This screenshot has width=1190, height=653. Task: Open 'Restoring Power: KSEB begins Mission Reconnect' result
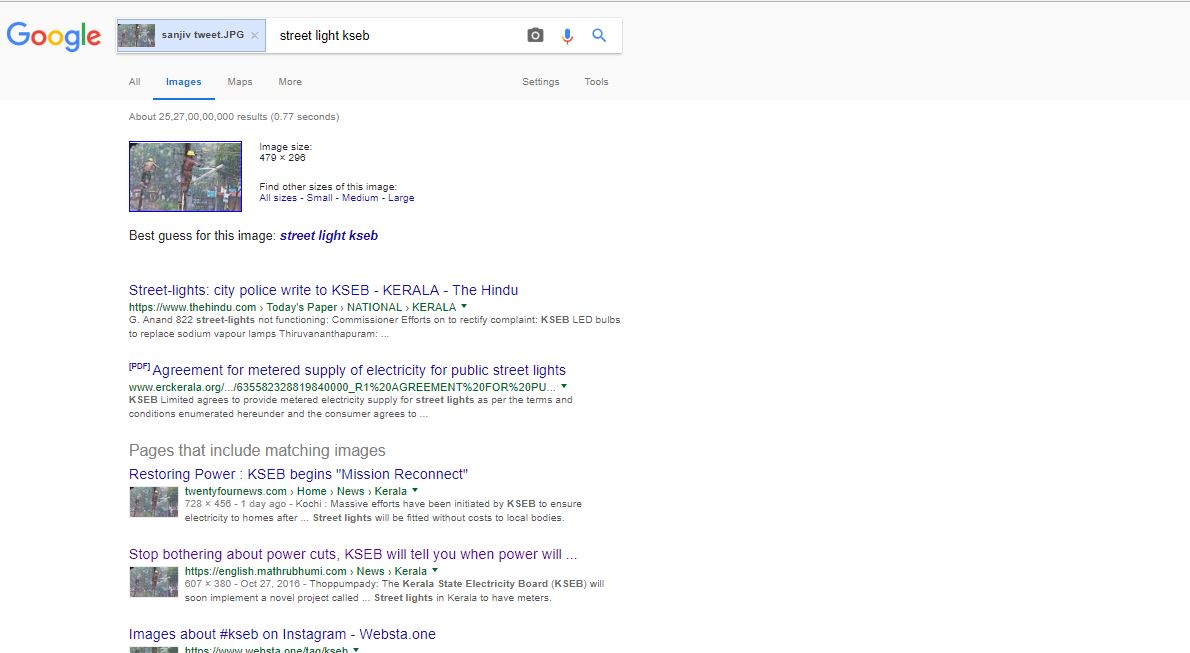coord(298,474)
